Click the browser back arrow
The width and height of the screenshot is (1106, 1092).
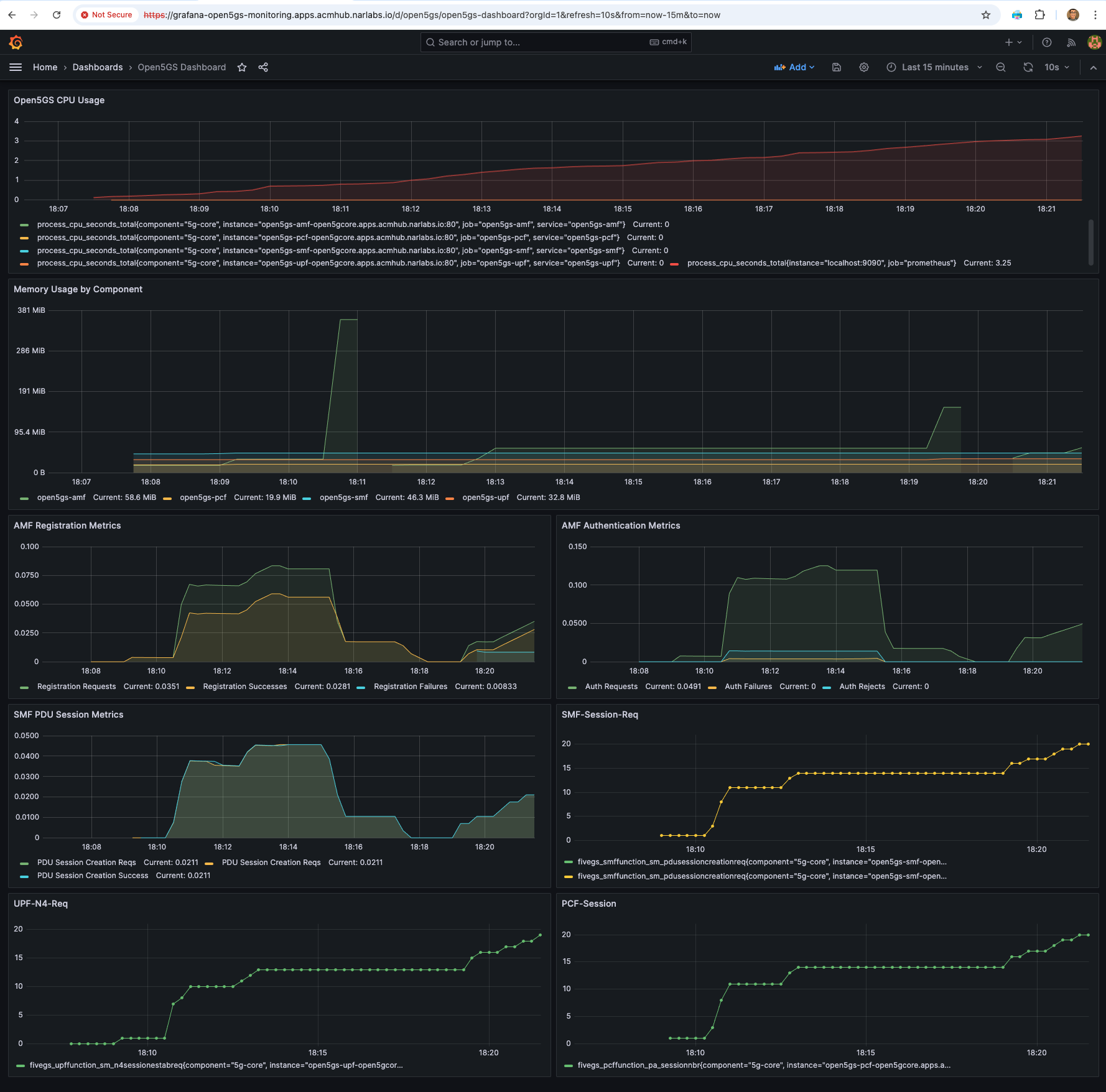pos(12,15)
